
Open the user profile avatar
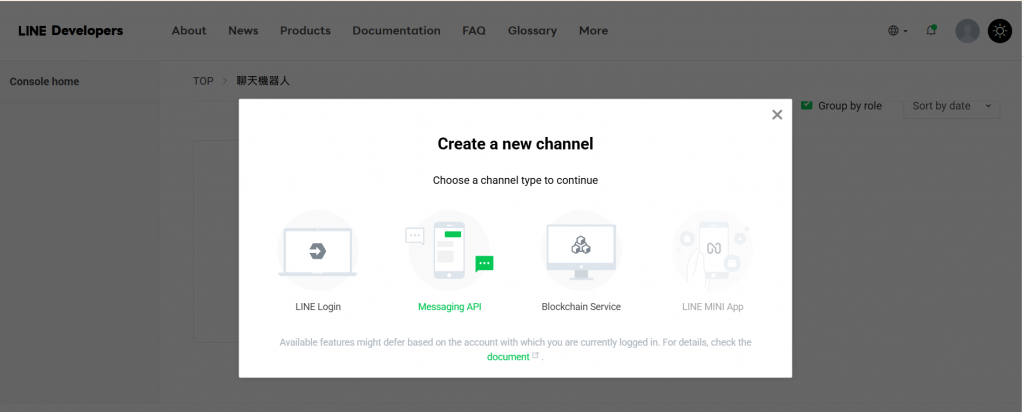coord(967,31)
